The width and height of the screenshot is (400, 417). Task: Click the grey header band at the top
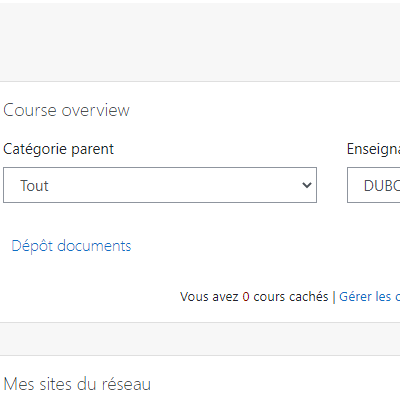click(200, 42)
